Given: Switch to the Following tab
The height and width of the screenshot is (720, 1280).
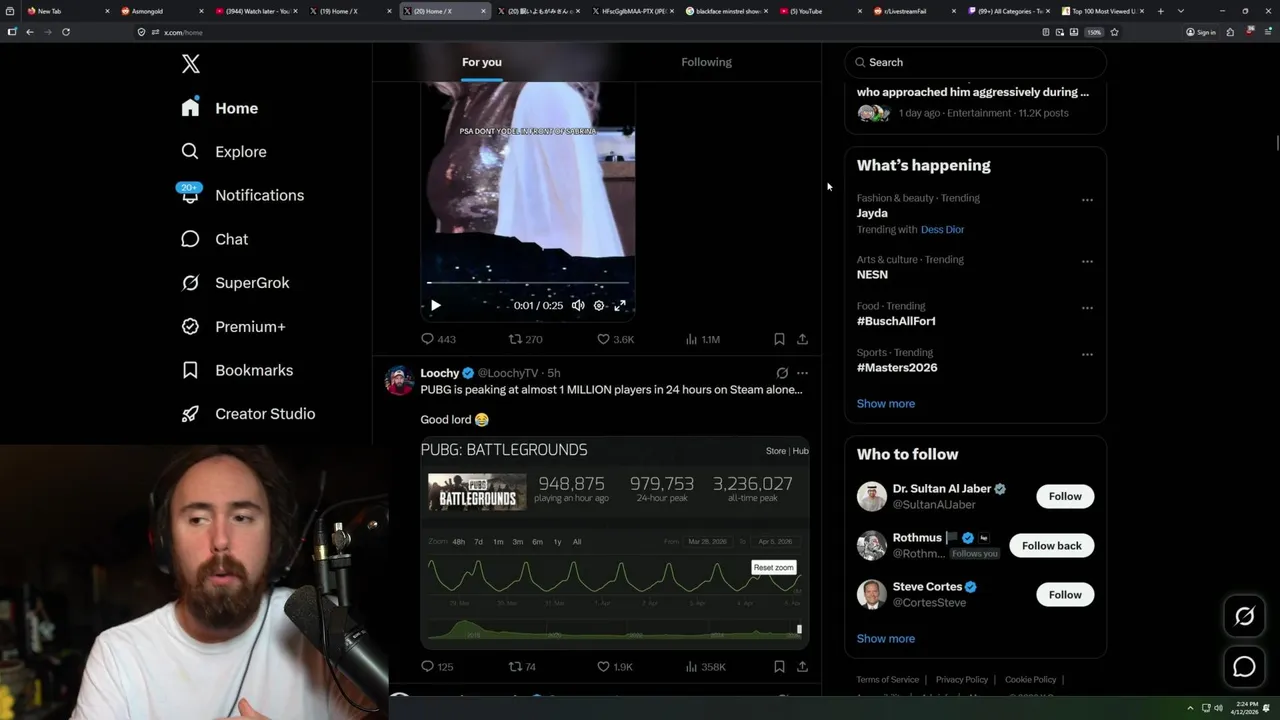Looking at the screenshot, I should click(x=707, y=62).
